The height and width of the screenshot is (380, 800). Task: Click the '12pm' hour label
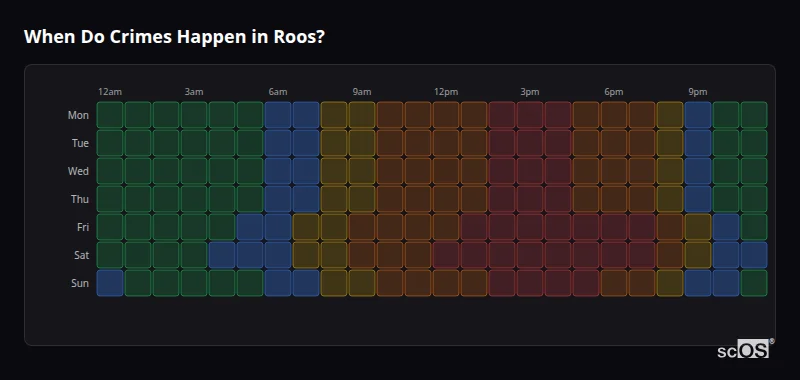pos(446,92)
